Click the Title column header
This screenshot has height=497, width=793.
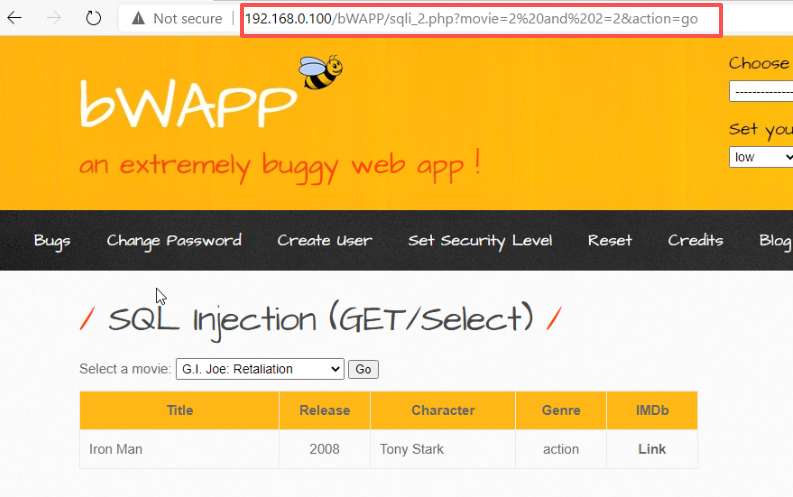coord(180,411)
